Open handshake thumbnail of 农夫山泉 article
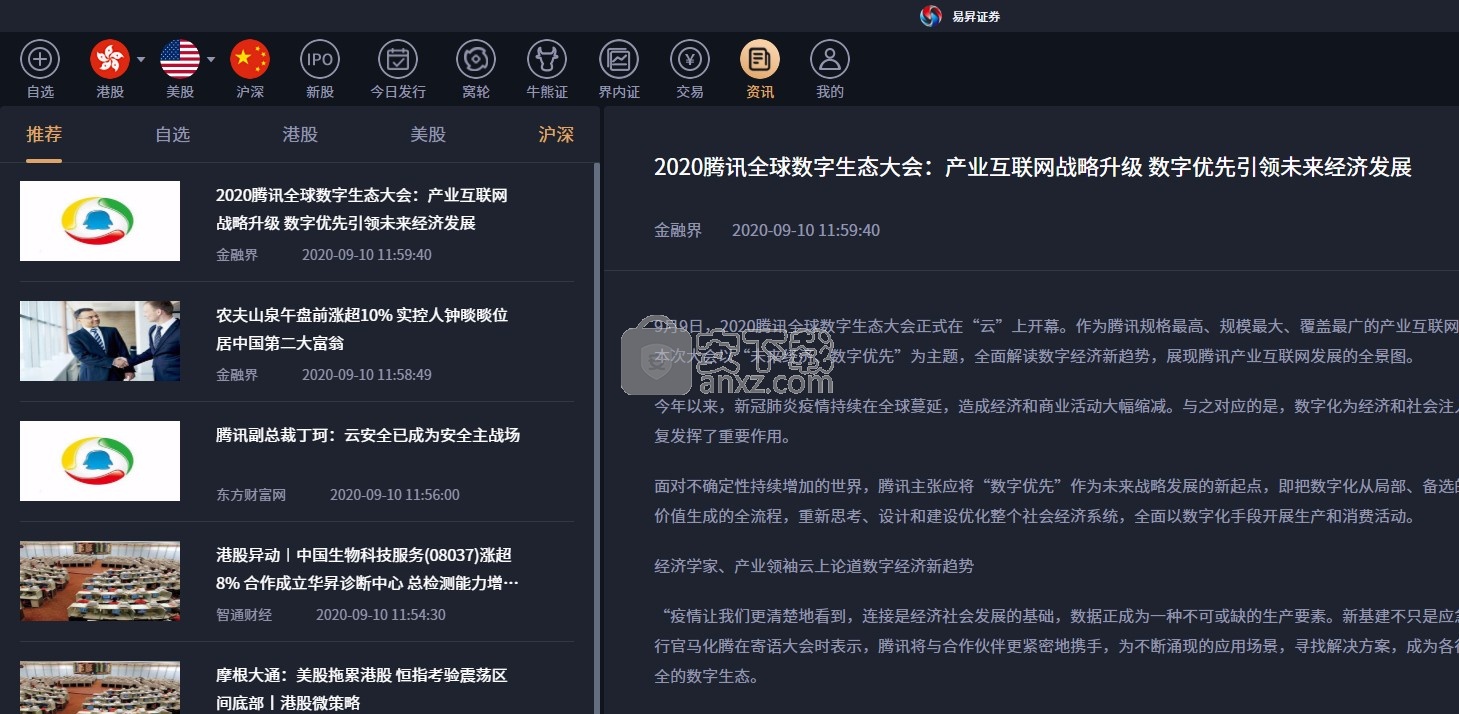The width and height of the screenshot is (1459, 714). click(x=100, y=341)
